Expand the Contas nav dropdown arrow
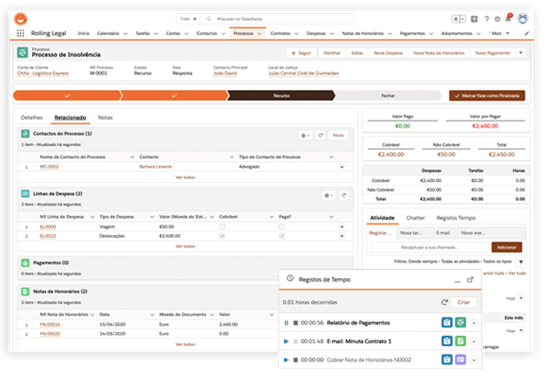Viewport: 550px width, 383px height. [x=187, y=34]
